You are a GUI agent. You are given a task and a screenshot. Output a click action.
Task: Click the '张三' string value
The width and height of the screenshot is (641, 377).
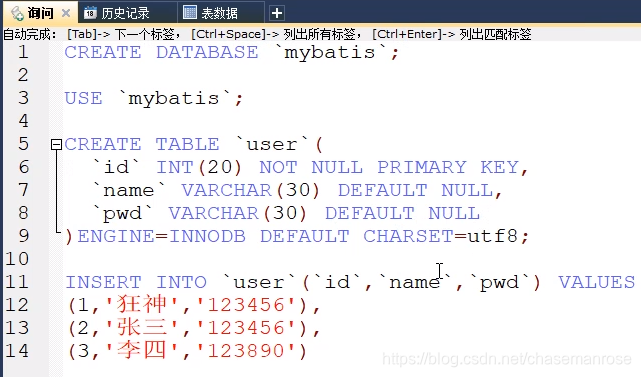[141, 328]
